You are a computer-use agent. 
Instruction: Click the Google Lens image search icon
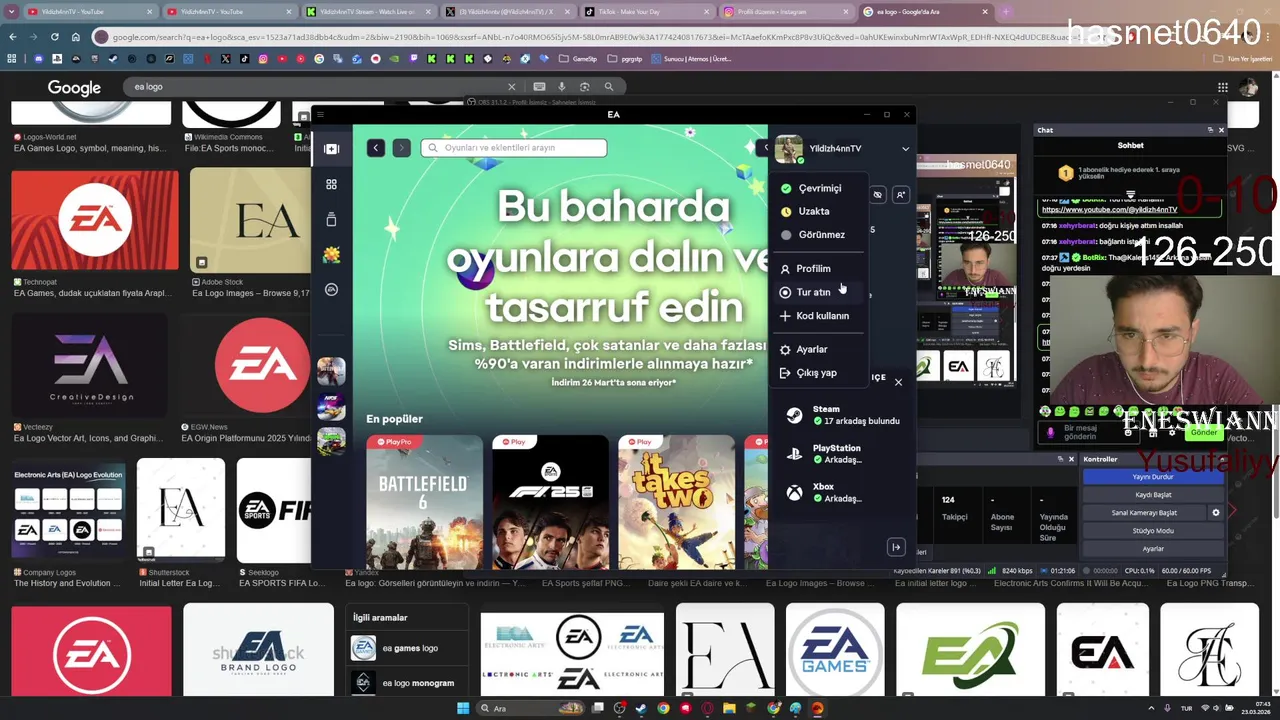585,87
